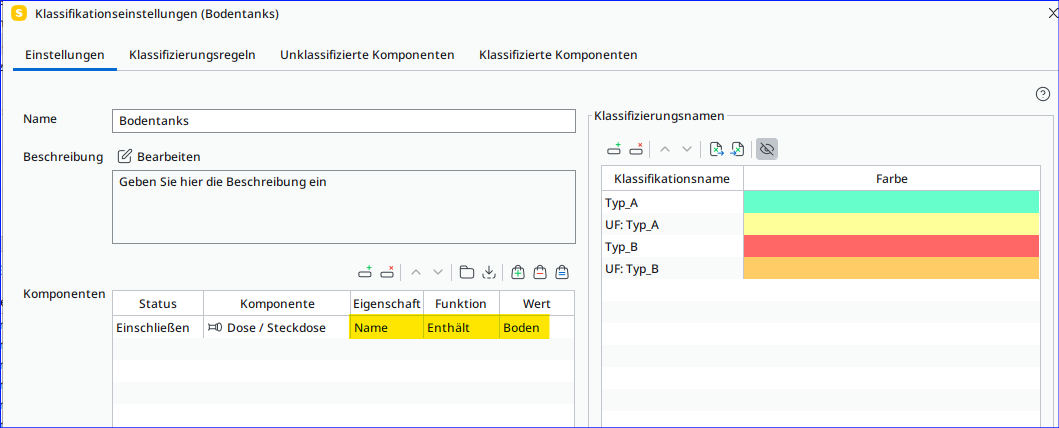Viewport: 1059px width, 428px height.
Task: Delete selected row in Komponenten toolbar
Action: pyautogui.click(x=388, y=271)
